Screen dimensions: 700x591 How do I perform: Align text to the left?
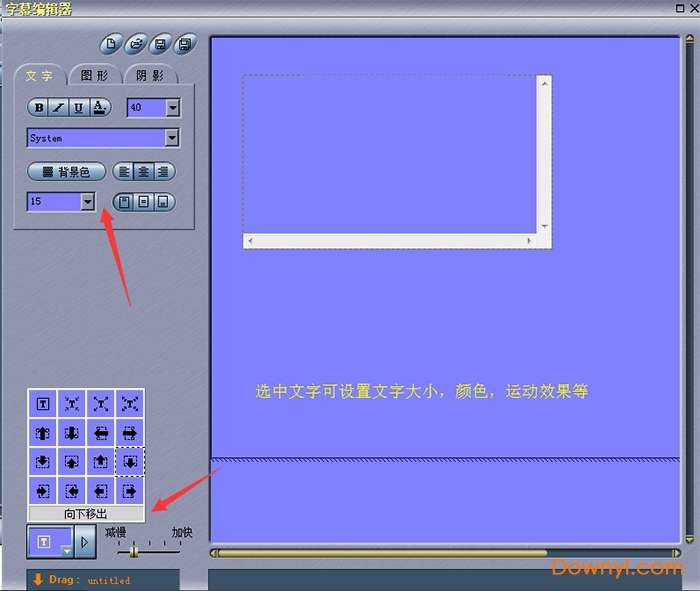(x=124, y=172)
